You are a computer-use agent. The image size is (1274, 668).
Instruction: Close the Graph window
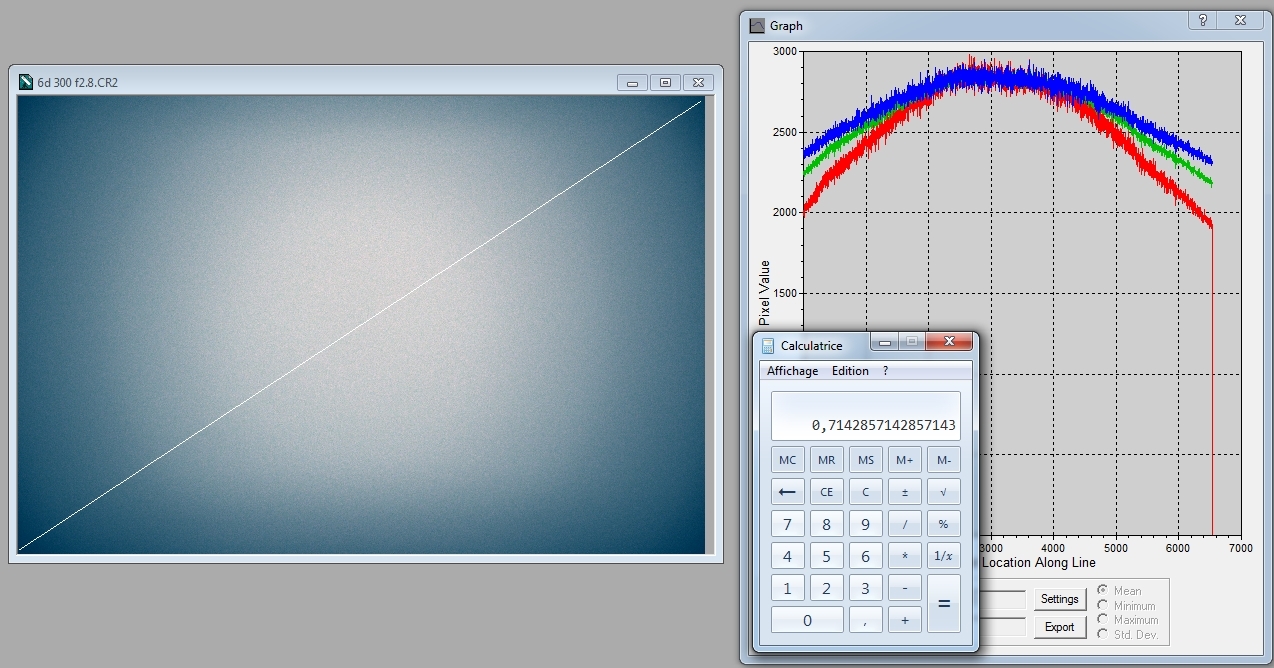(x=1240, y=20)
